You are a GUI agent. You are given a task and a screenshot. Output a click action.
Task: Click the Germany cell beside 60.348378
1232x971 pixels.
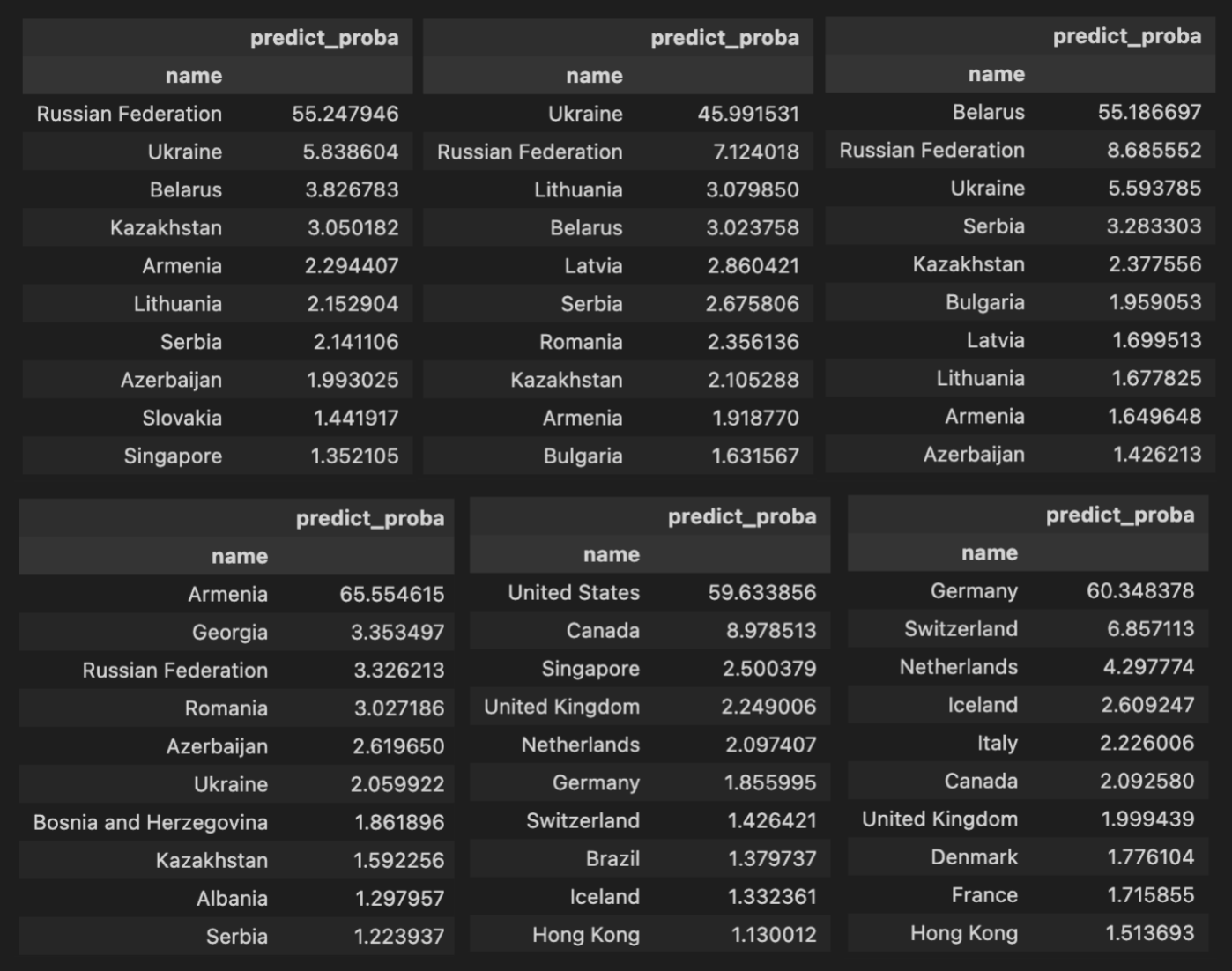tap(974, 590)
